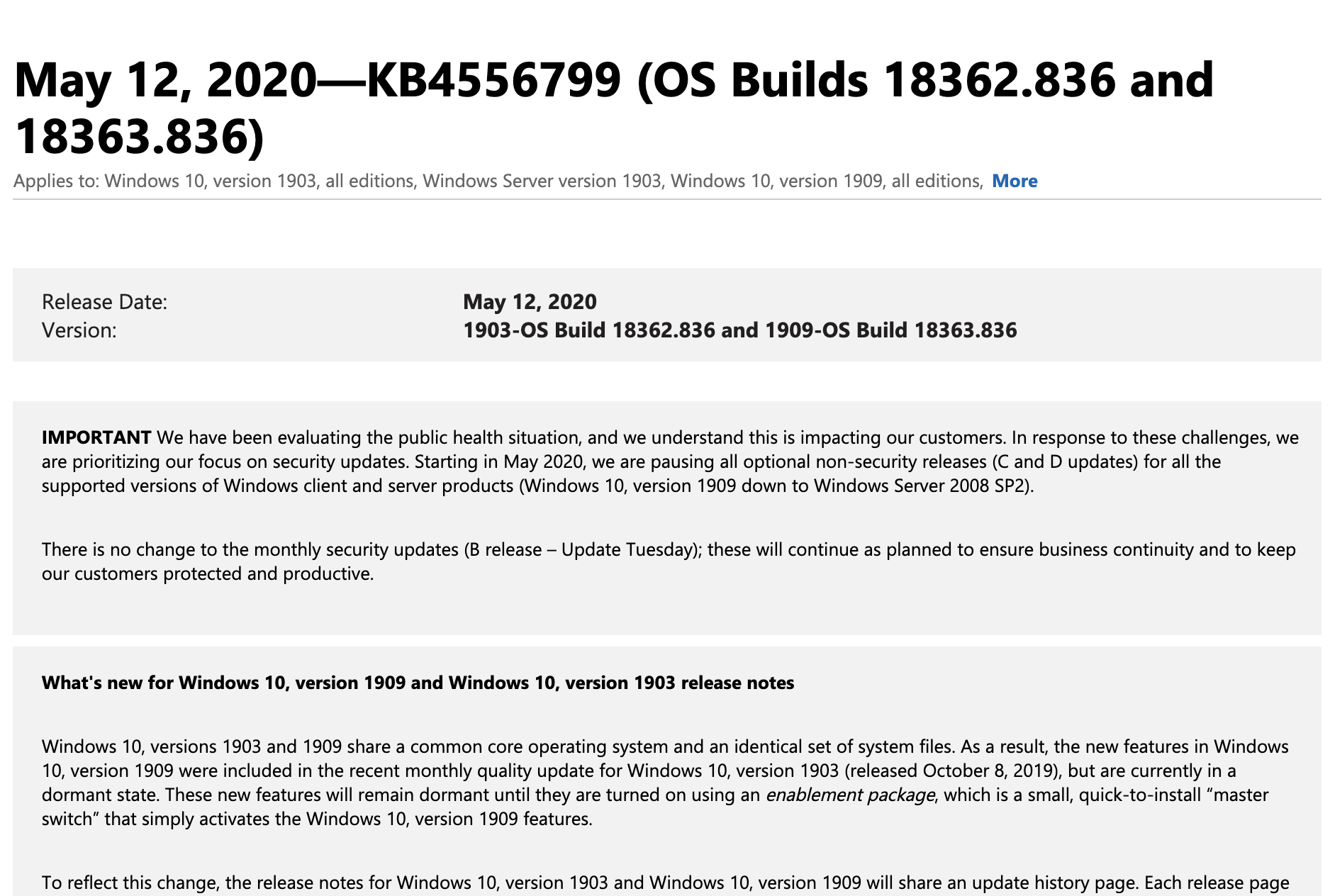Click the "What's new for Windows 10" heading
The height and width of the screenshot is (896, 1330).
(x=418, y=683)
